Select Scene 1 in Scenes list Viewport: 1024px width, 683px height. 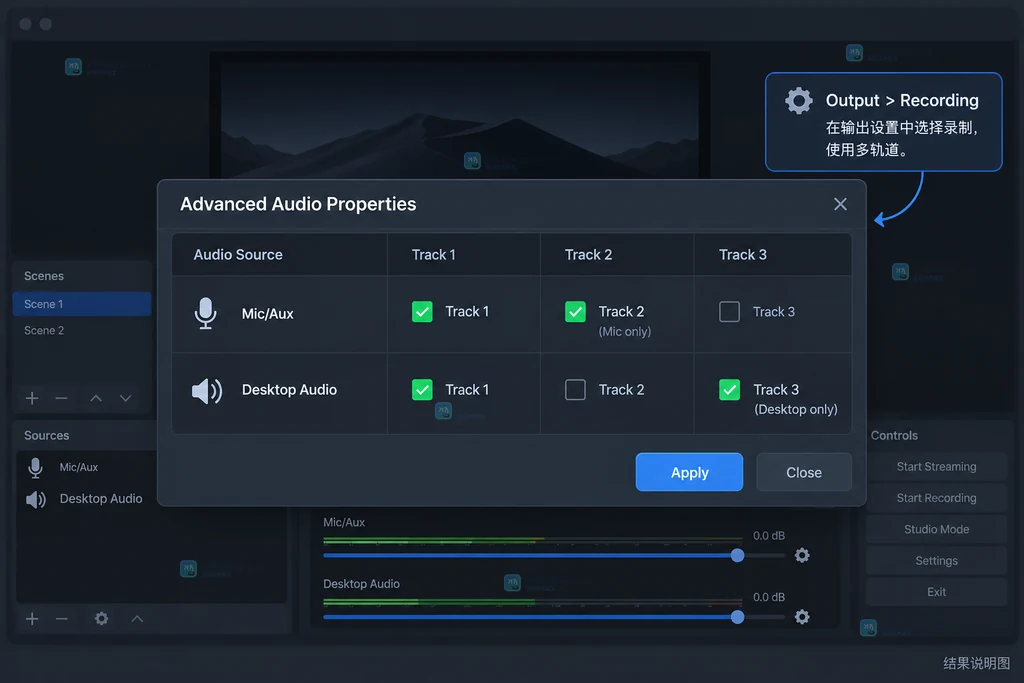[82, 304]
